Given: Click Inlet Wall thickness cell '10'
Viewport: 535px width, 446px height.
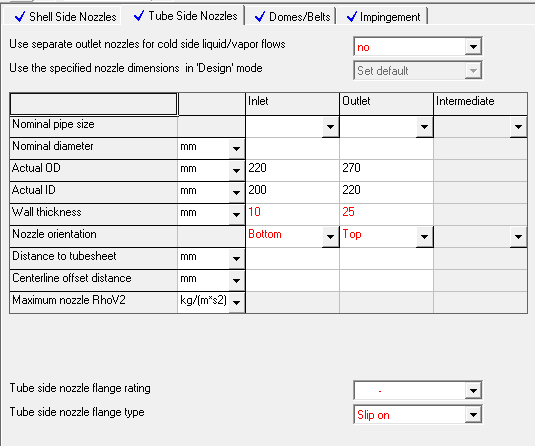Looking at the screenshot, I should (292, 214).
